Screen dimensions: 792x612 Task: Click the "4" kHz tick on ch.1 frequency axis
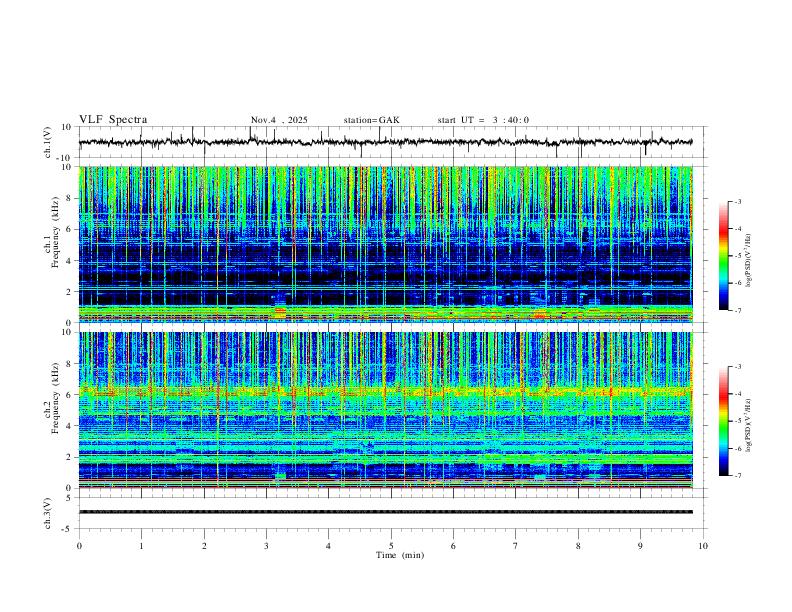click(70, 261)
